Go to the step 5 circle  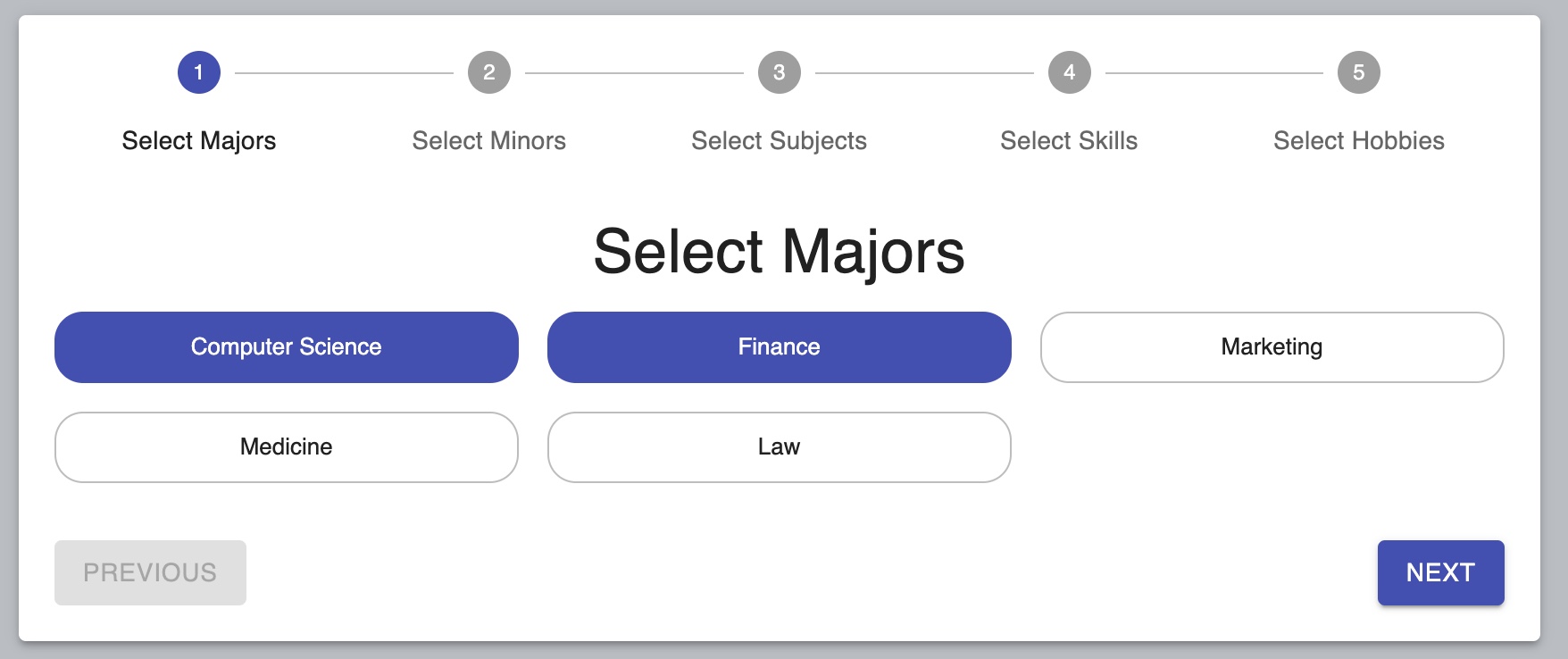(1359, 72)
